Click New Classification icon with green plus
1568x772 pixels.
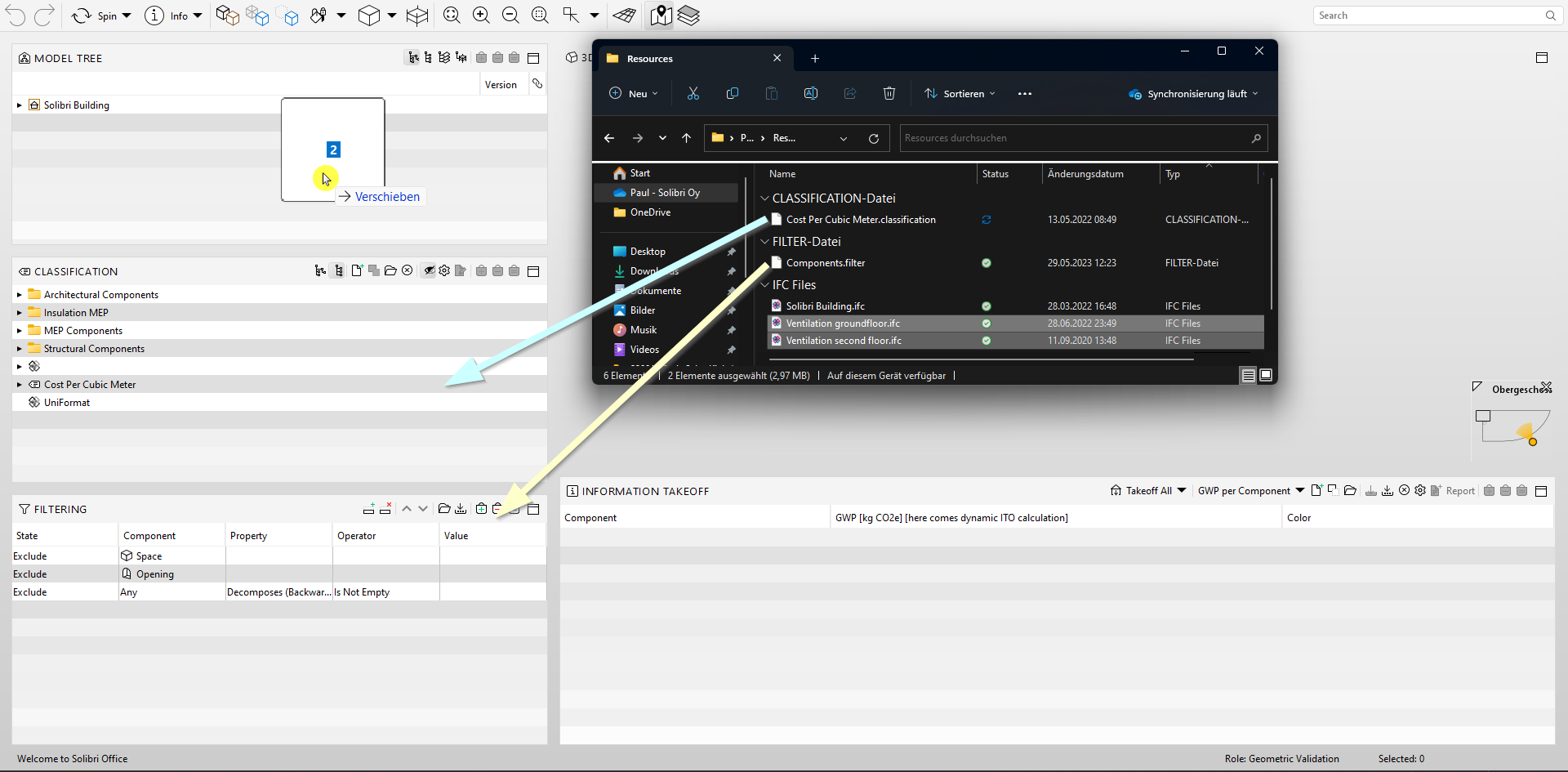tap(357, 270)
